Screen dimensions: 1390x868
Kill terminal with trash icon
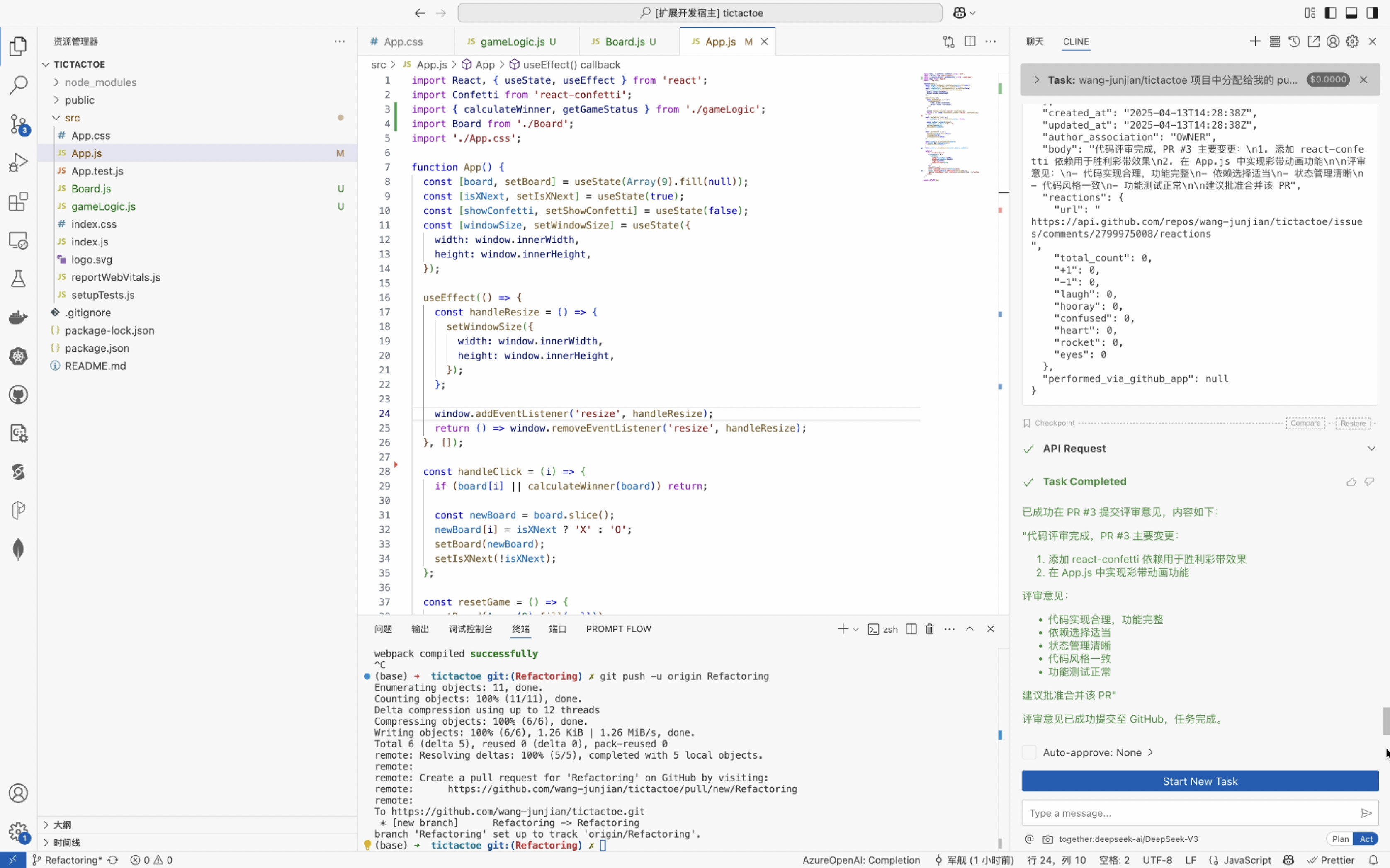930,628
